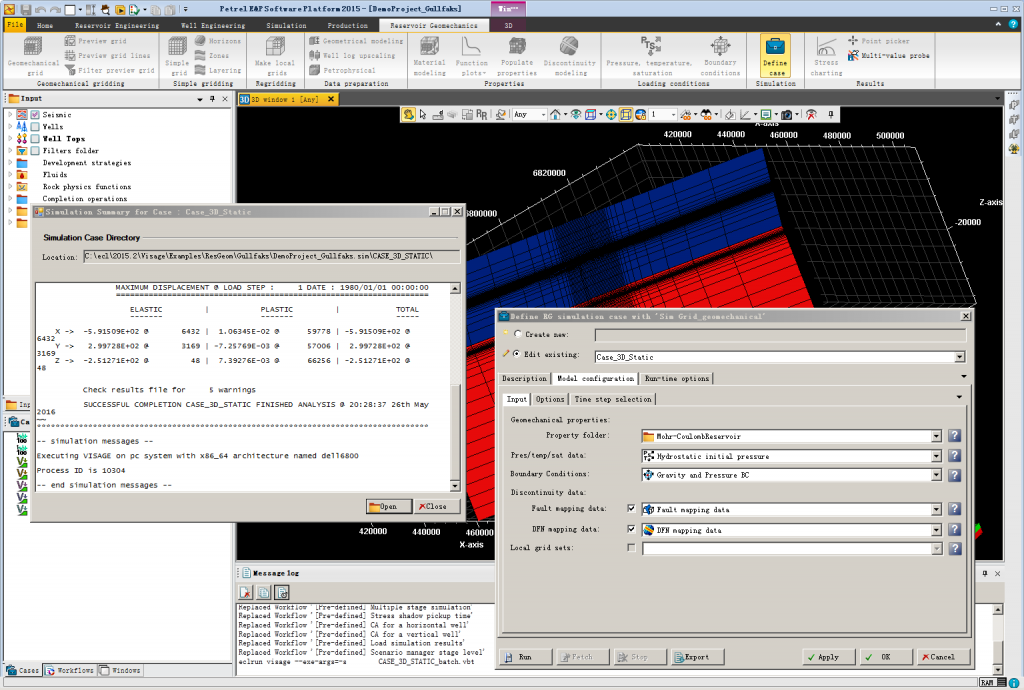Toggle the Well Tops checkbox in Input pane
The height and width of the screenshot is (690, 1024).
(35, 138)
